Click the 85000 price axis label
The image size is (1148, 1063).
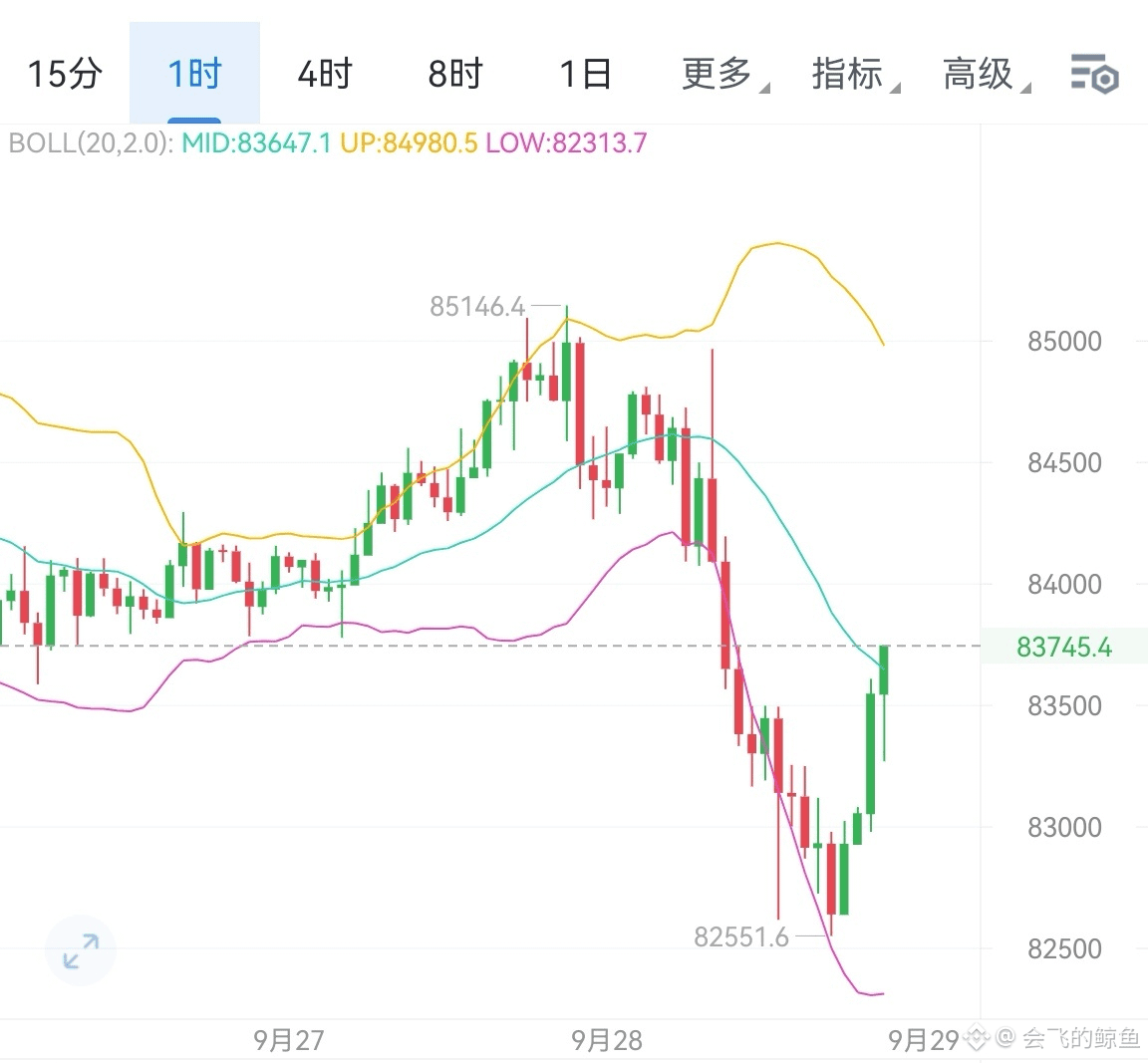pos(1064,341)
